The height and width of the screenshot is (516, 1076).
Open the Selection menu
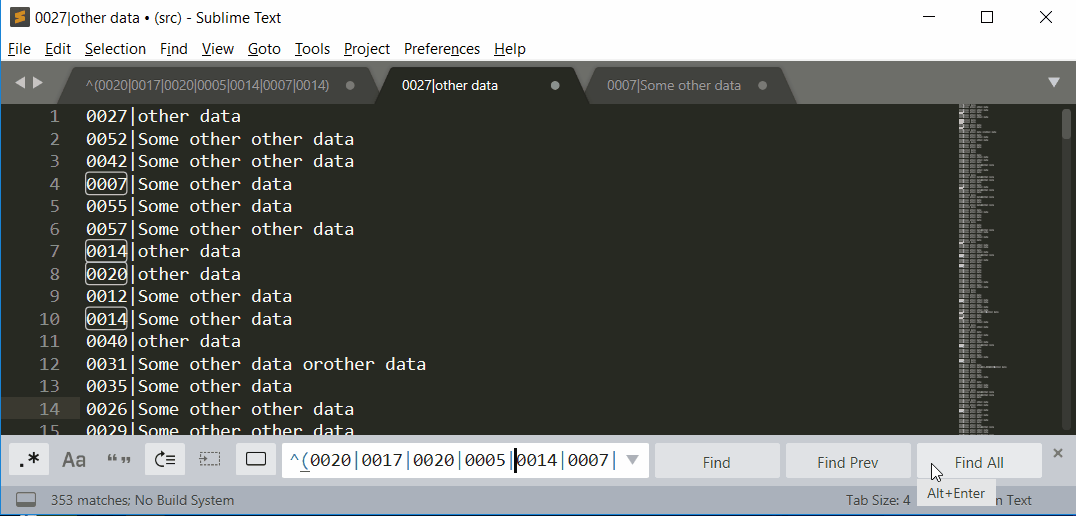(x=115, y=49)
